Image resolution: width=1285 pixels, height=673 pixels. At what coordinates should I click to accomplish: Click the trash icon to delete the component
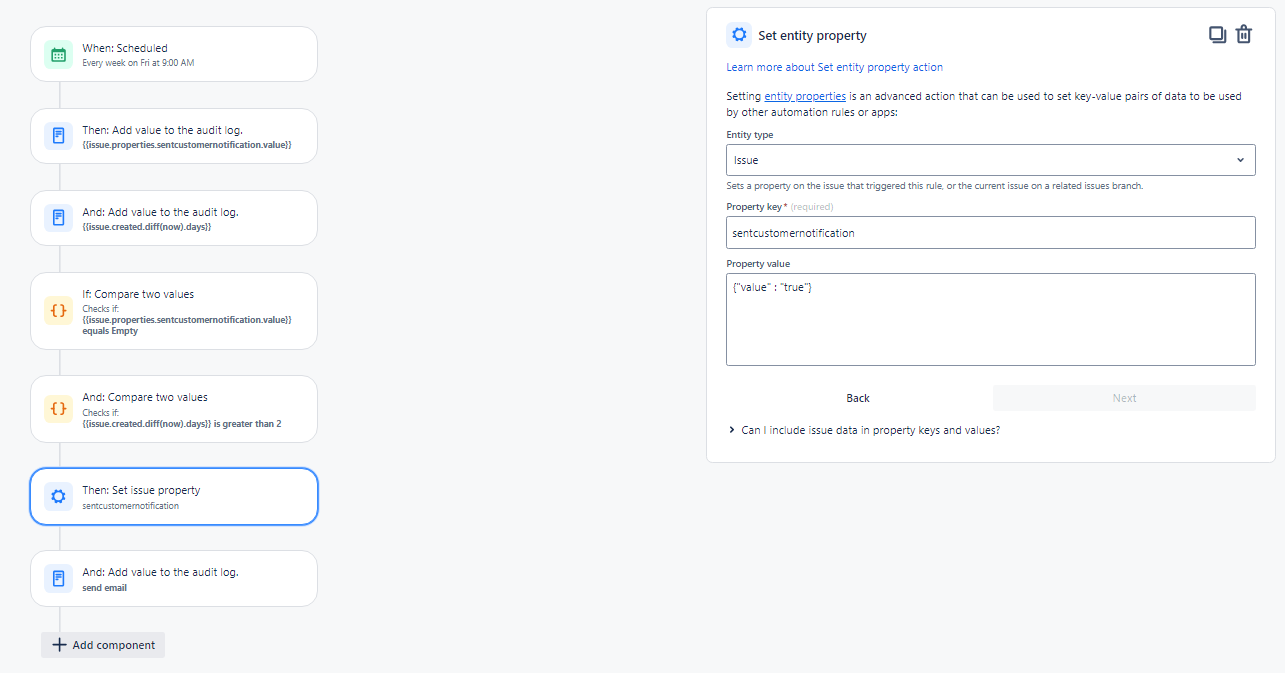[1244, 34]
